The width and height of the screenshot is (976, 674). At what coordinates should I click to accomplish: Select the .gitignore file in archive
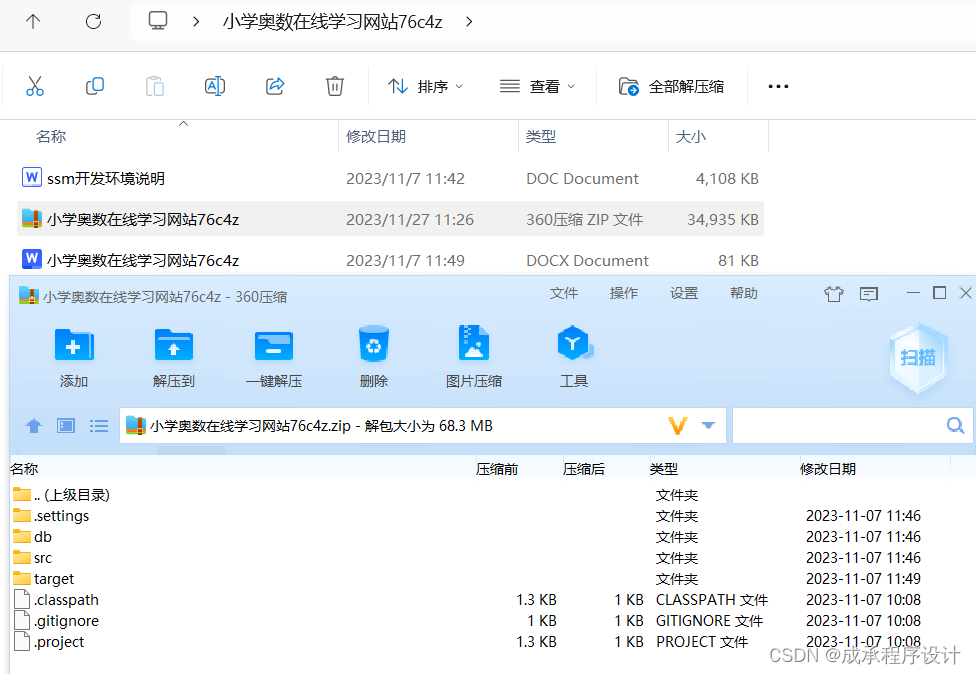click(x=56, y=621)
